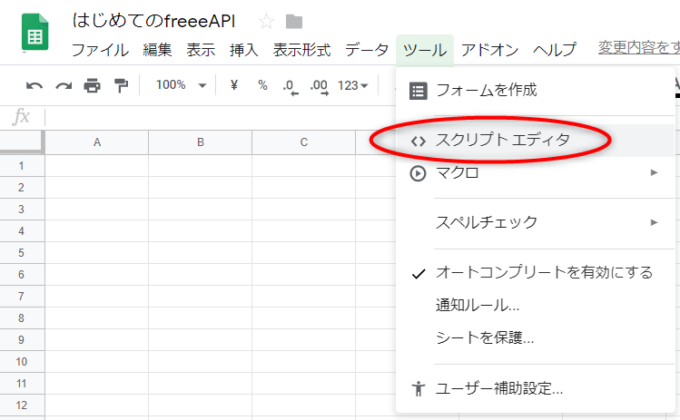Rename the はじめてのfreeeAPI title
This screenshot has width=680, height=420.
tap(154, 21)
